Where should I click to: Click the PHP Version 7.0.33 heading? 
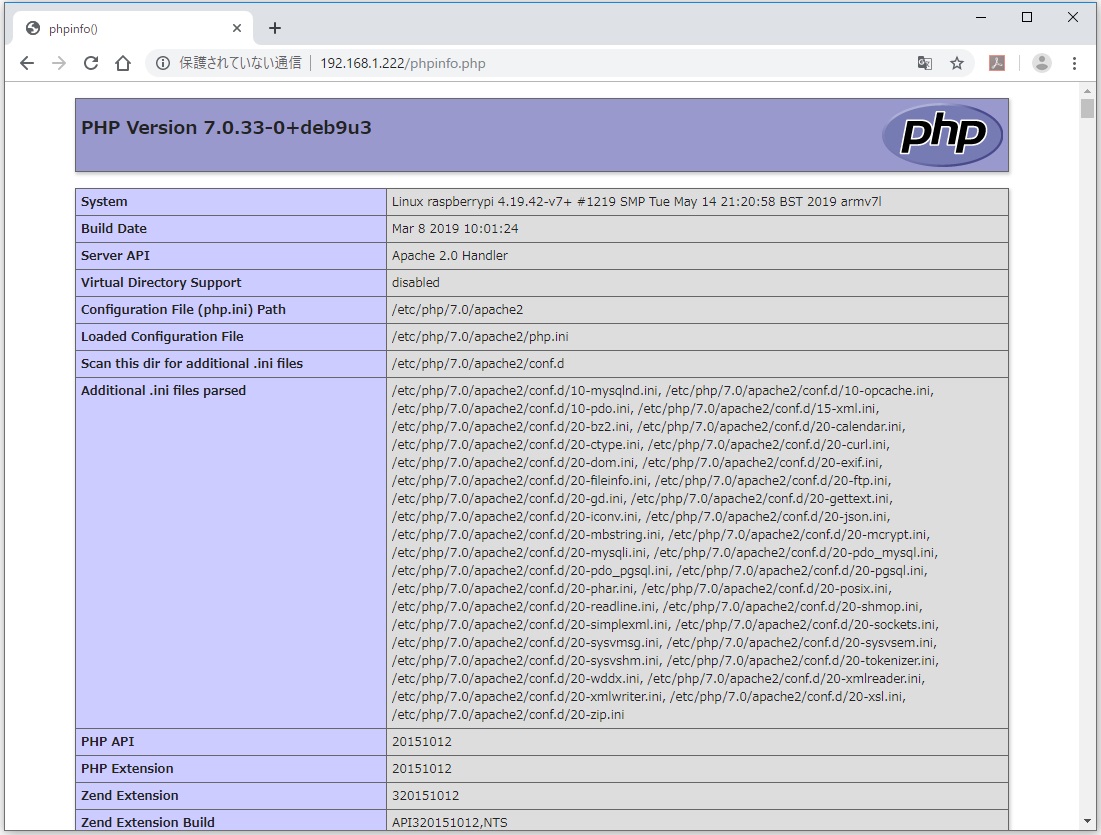(227, 128)
